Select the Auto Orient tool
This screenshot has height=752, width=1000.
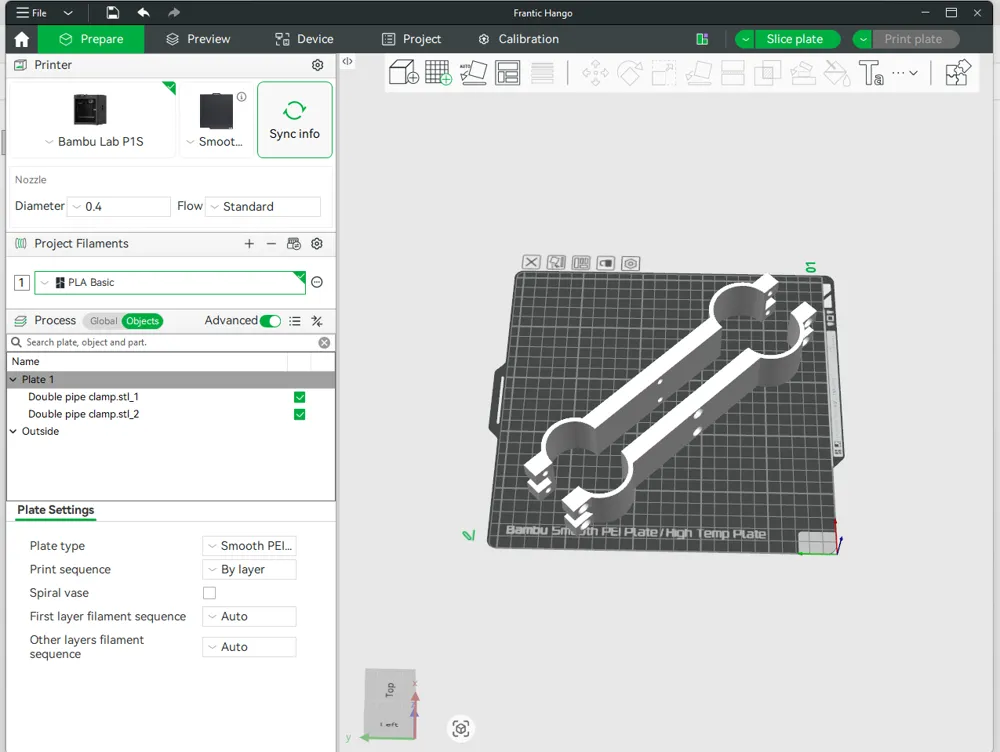472,72
